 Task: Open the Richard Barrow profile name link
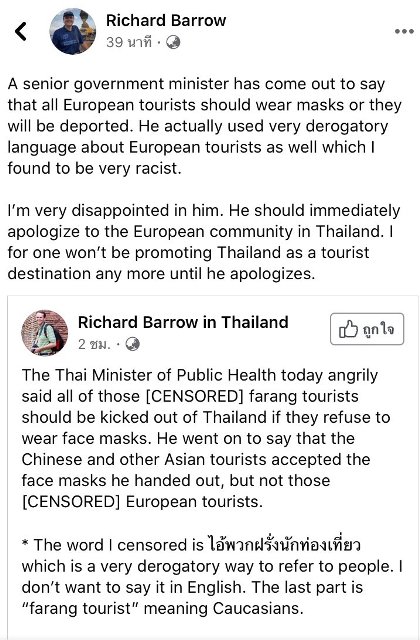(x=166, y=20)
